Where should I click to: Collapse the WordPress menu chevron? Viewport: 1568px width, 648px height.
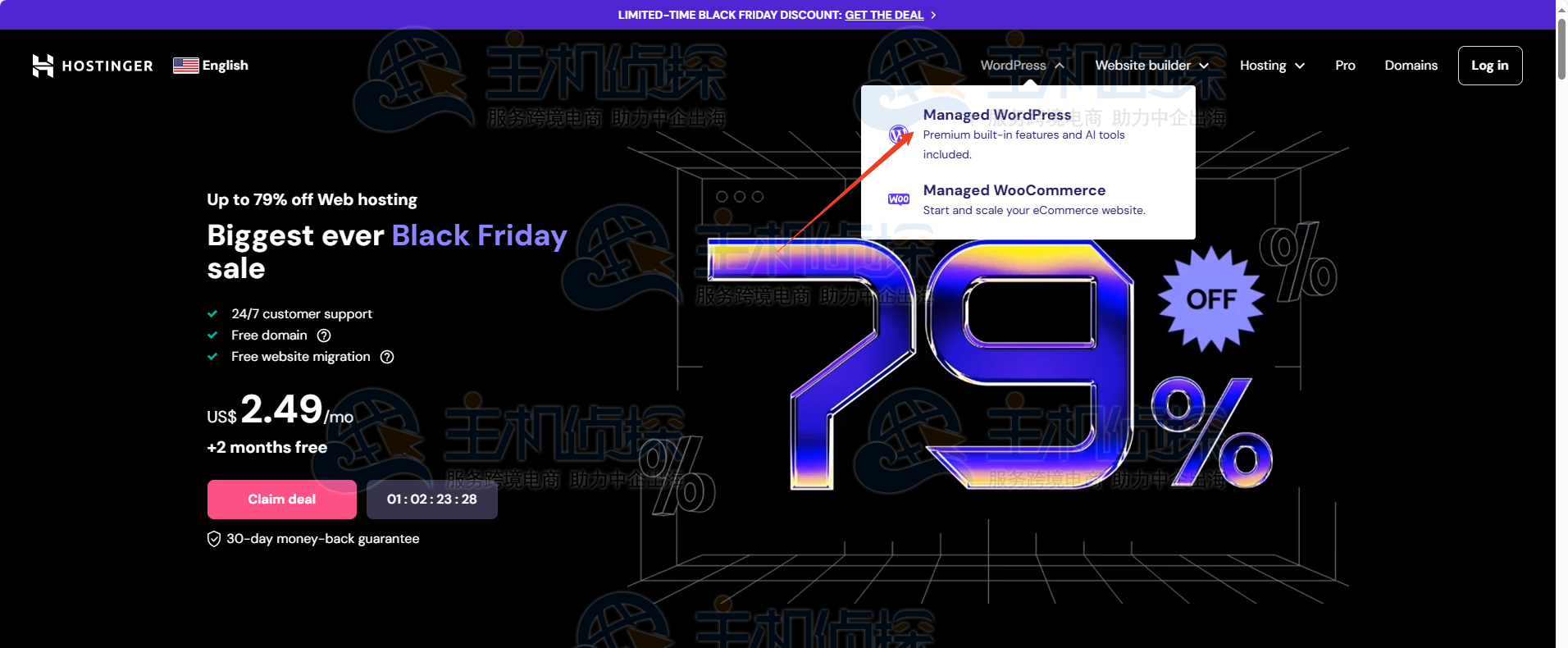pyautogui.click(x=1059, y=66)
